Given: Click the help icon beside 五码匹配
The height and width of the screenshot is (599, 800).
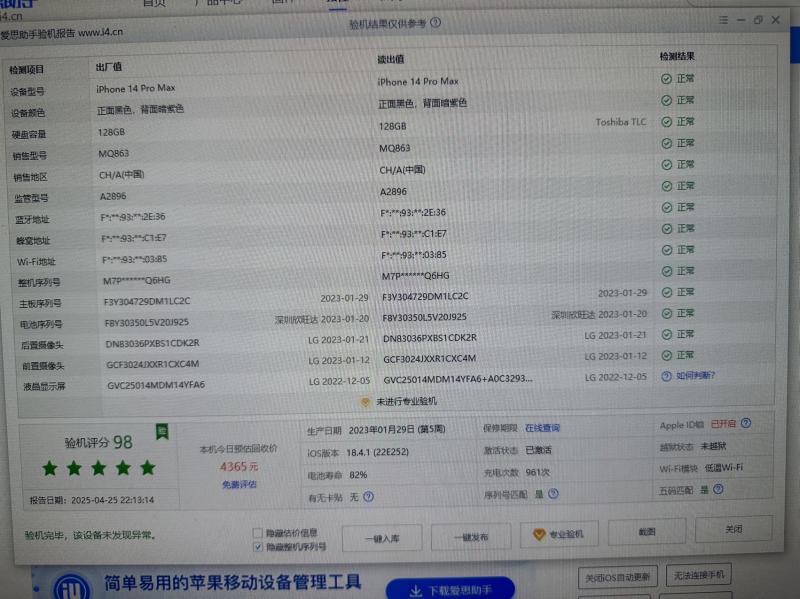Looking at the screenshot, I should [718, 489].
